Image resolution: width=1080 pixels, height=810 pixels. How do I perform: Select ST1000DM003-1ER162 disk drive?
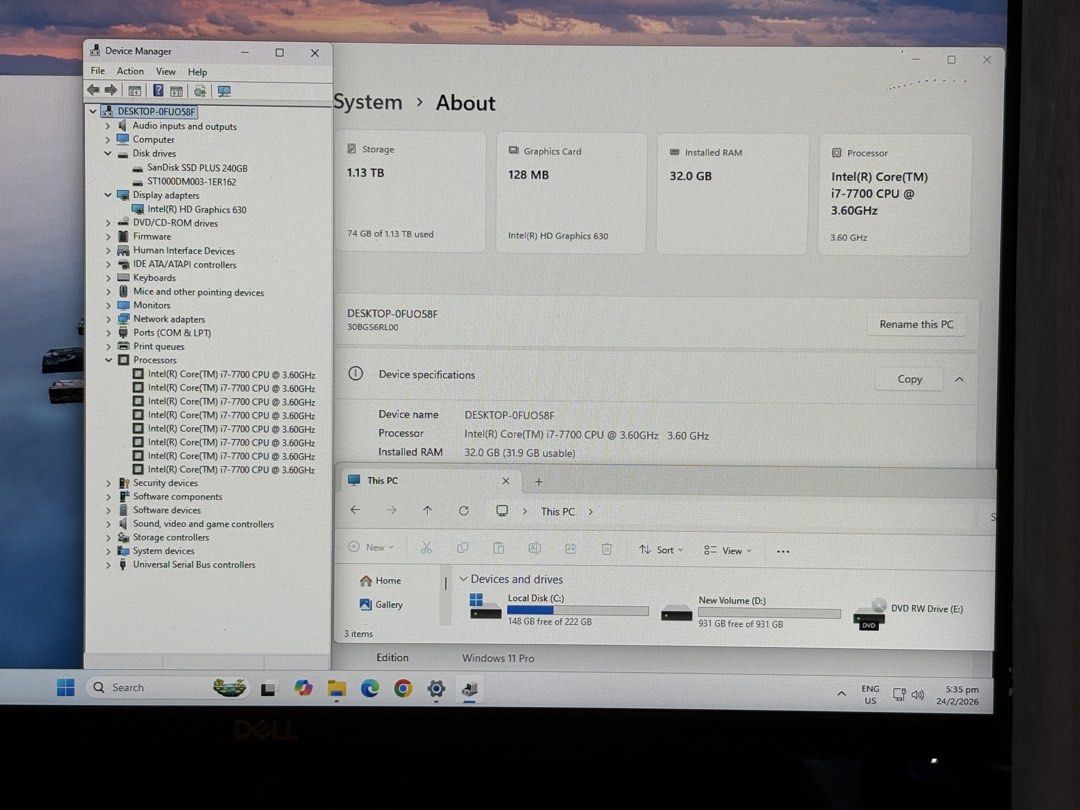(x=191, y=182)
